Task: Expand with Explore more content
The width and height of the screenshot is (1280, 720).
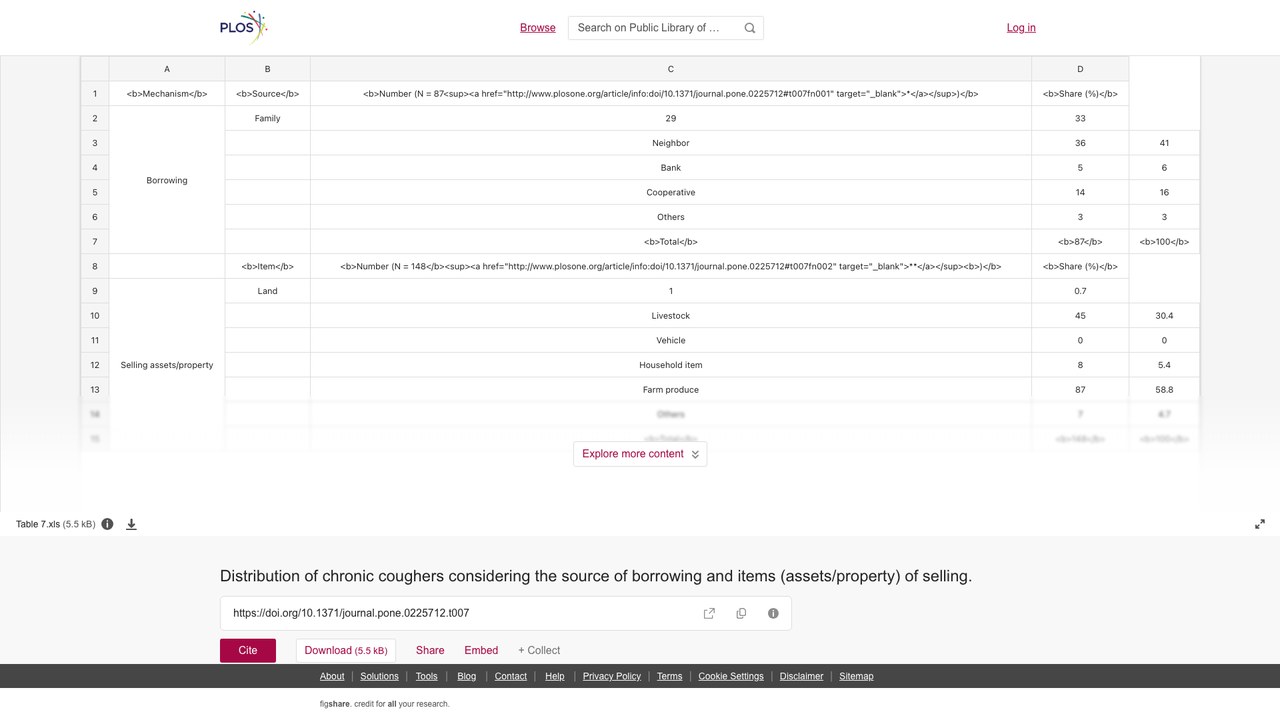Action: [x=640, y=454]
